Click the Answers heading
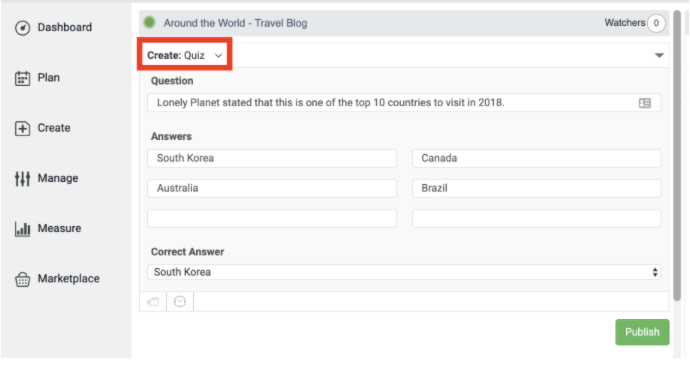 click(171, 136)
